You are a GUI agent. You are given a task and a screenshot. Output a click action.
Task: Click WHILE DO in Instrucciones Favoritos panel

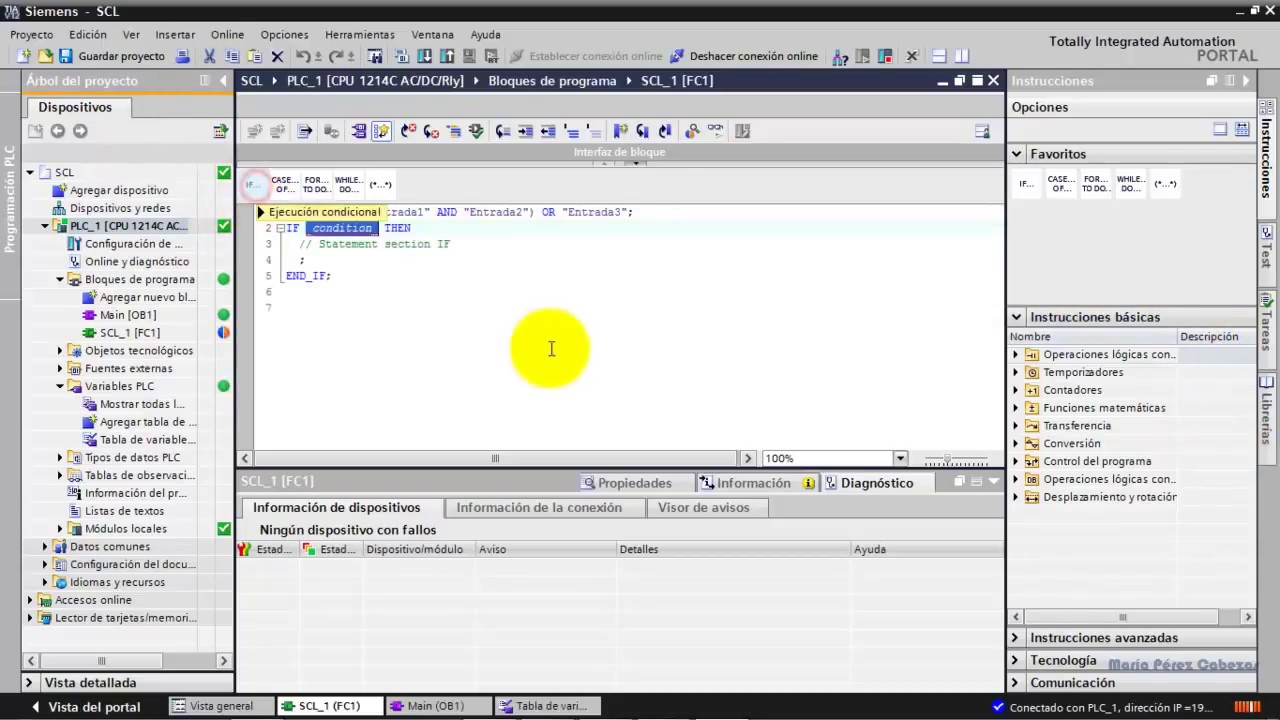(1130, 184)
